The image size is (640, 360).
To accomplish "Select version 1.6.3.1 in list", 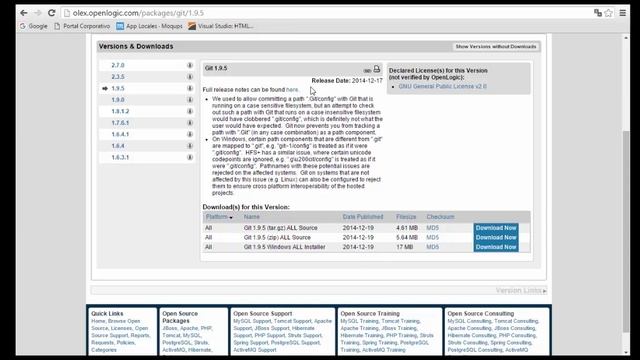I will 120,157.
